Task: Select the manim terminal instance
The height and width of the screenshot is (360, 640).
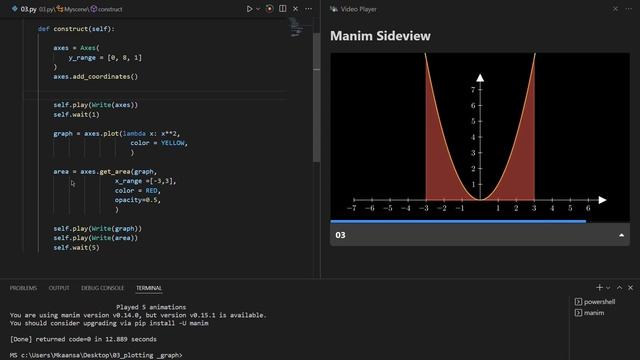Action: coord(589,313)
